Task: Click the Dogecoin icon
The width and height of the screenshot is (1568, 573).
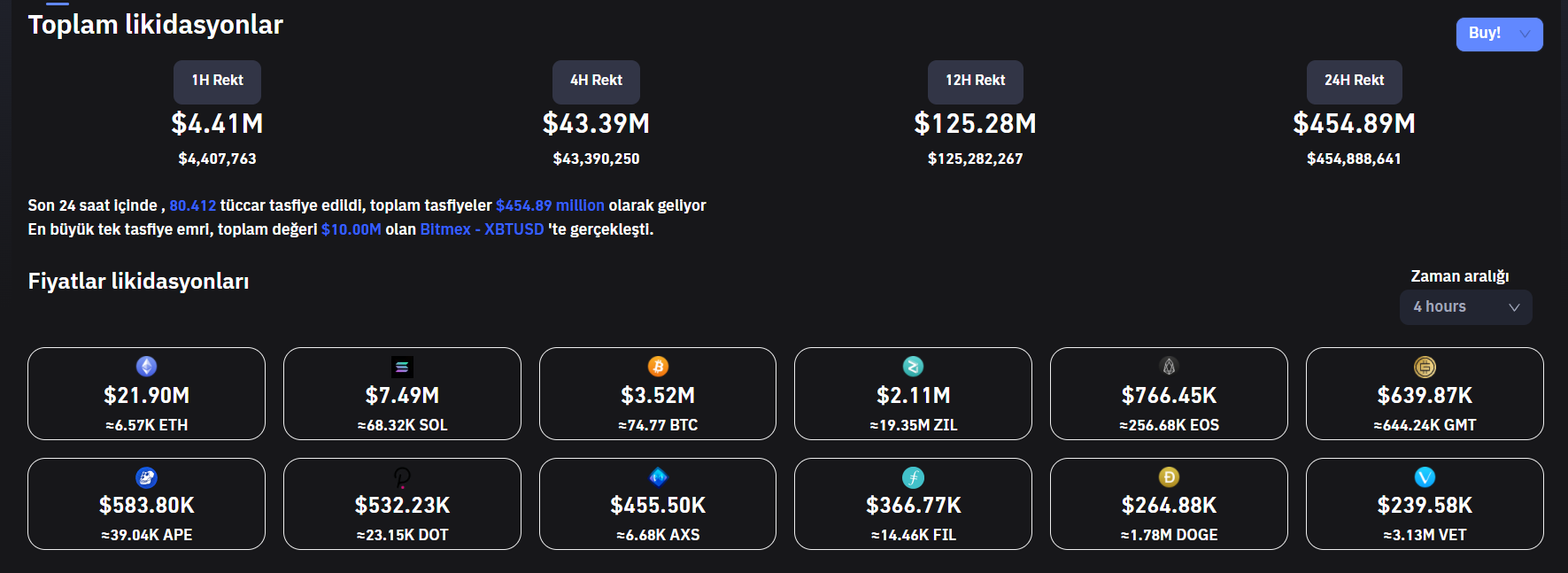Action: [x=1169, y=477]
